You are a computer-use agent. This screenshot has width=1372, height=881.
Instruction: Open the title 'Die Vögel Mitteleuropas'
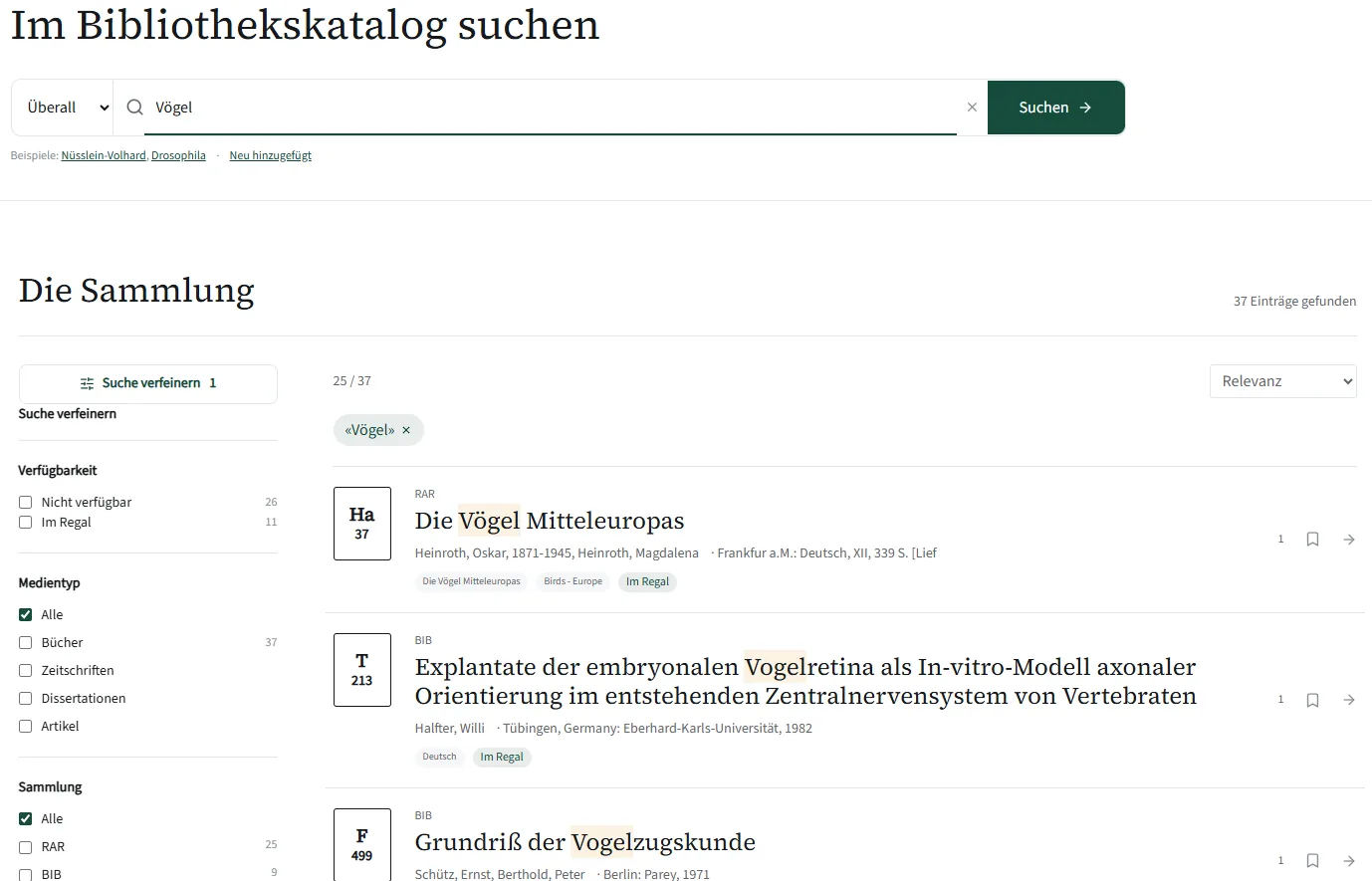coord(550,521)
